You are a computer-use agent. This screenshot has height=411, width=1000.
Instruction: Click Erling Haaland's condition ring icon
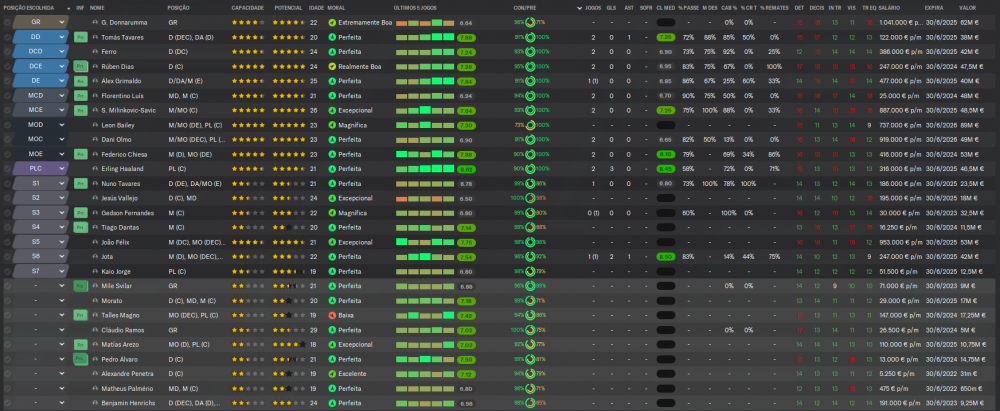point(530,169)
